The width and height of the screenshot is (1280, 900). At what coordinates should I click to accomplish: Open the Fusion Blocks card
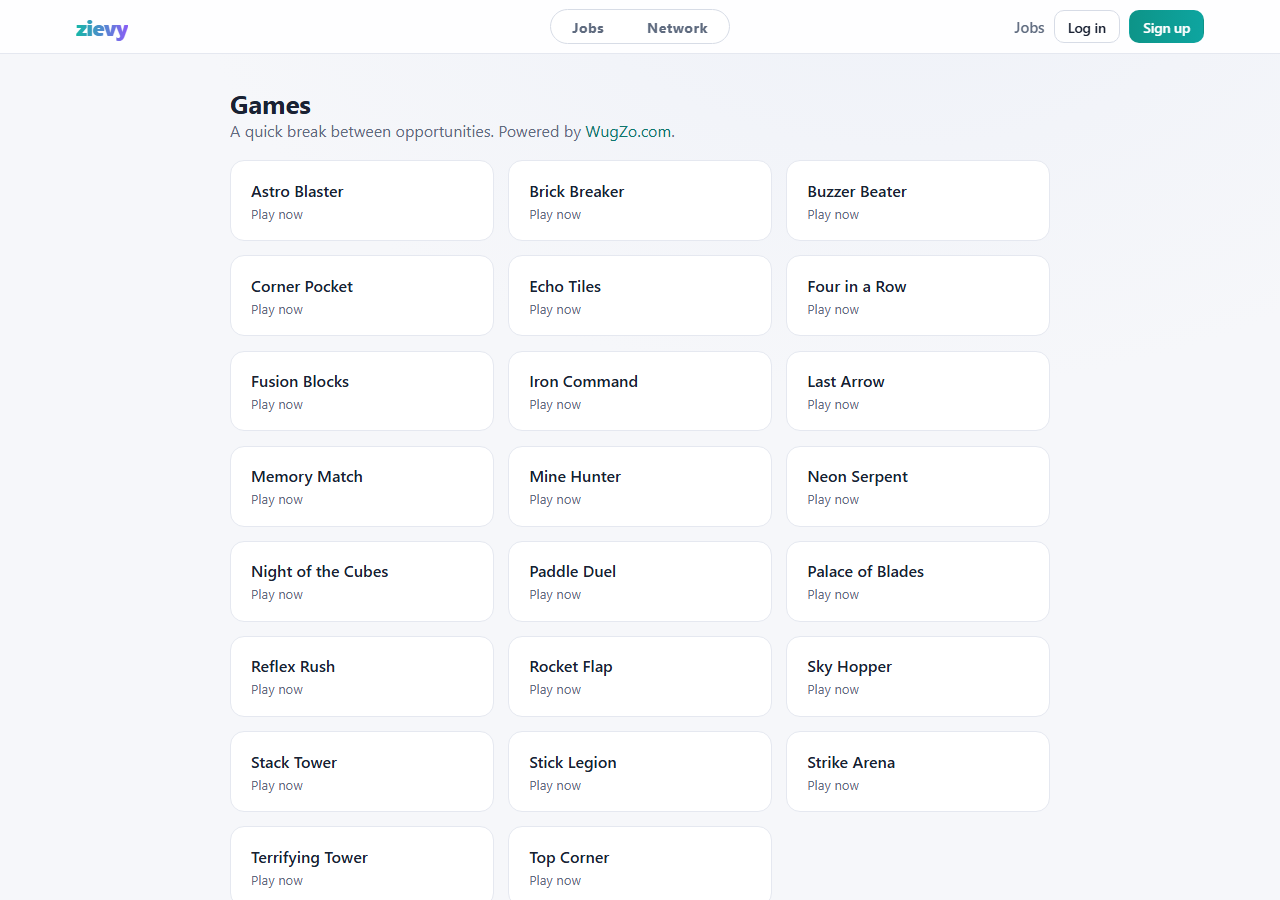tap(362, 391)
